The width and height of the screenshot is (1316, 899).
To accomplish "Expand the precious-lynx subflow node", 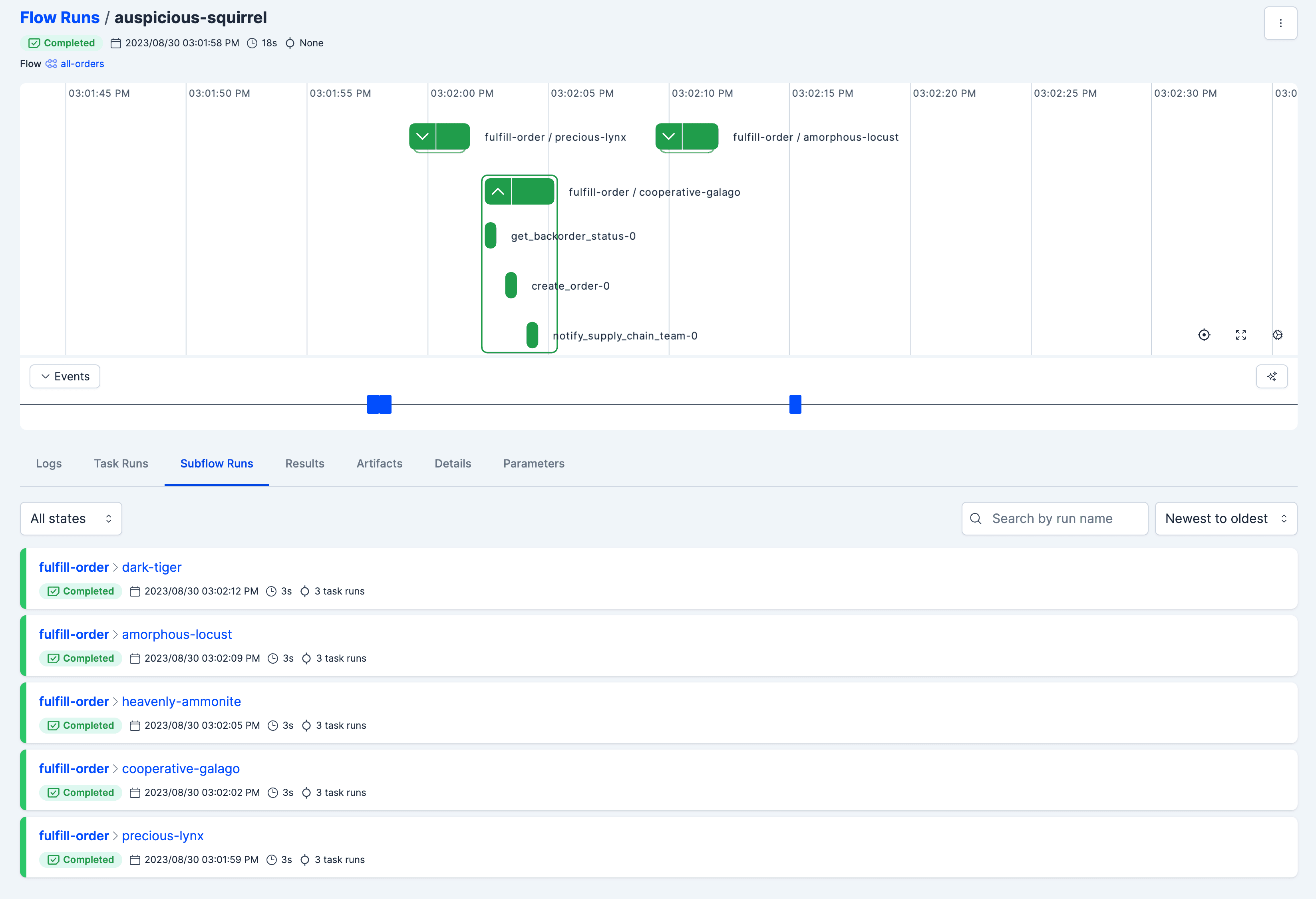I will 422,137.
